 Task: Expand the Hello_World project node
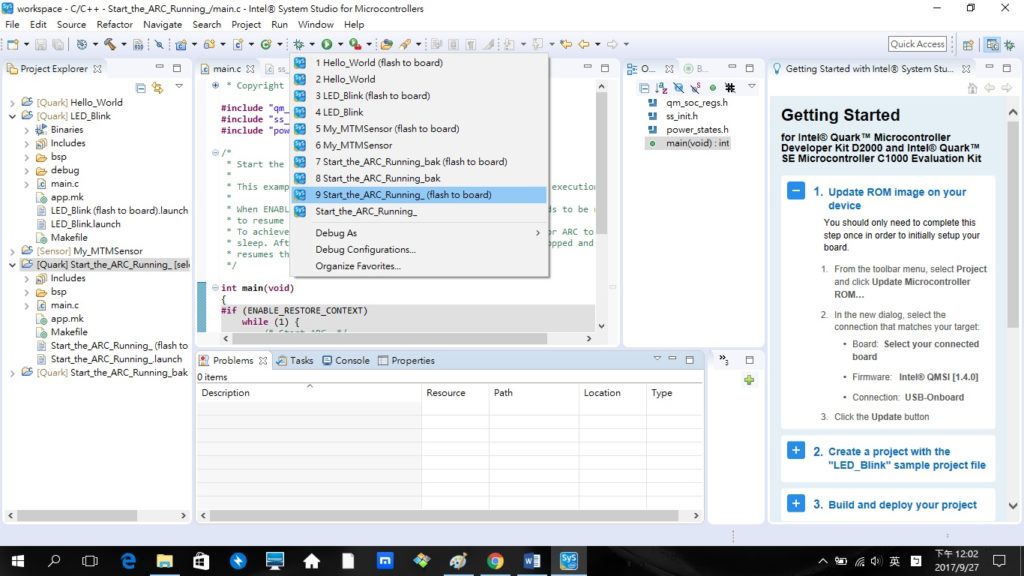12,103
